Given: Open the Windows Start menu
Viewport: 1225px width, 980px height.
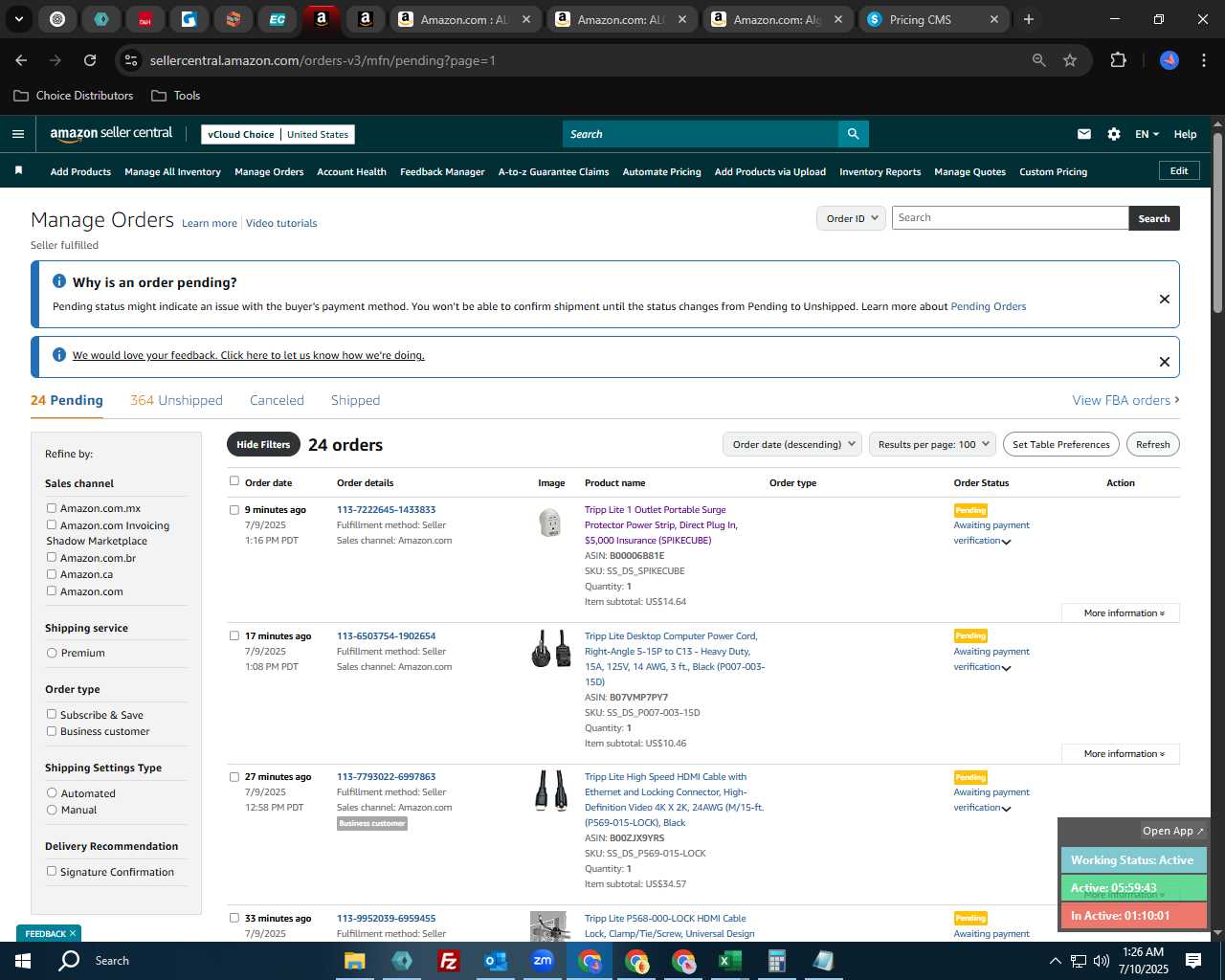Looking at the screenshot, I should (22, 961).
